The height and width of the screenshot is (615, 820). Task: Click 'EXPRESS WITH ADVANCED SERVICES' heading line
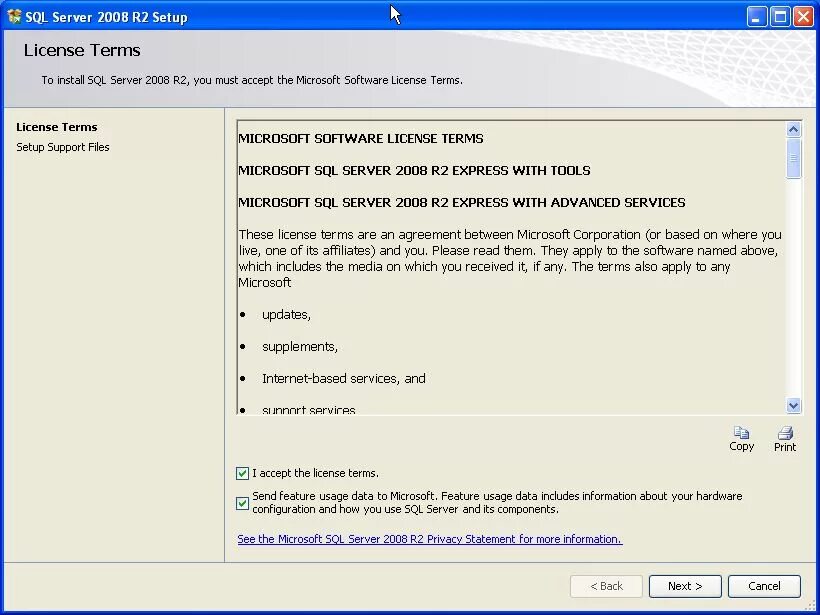coord(462,202)
